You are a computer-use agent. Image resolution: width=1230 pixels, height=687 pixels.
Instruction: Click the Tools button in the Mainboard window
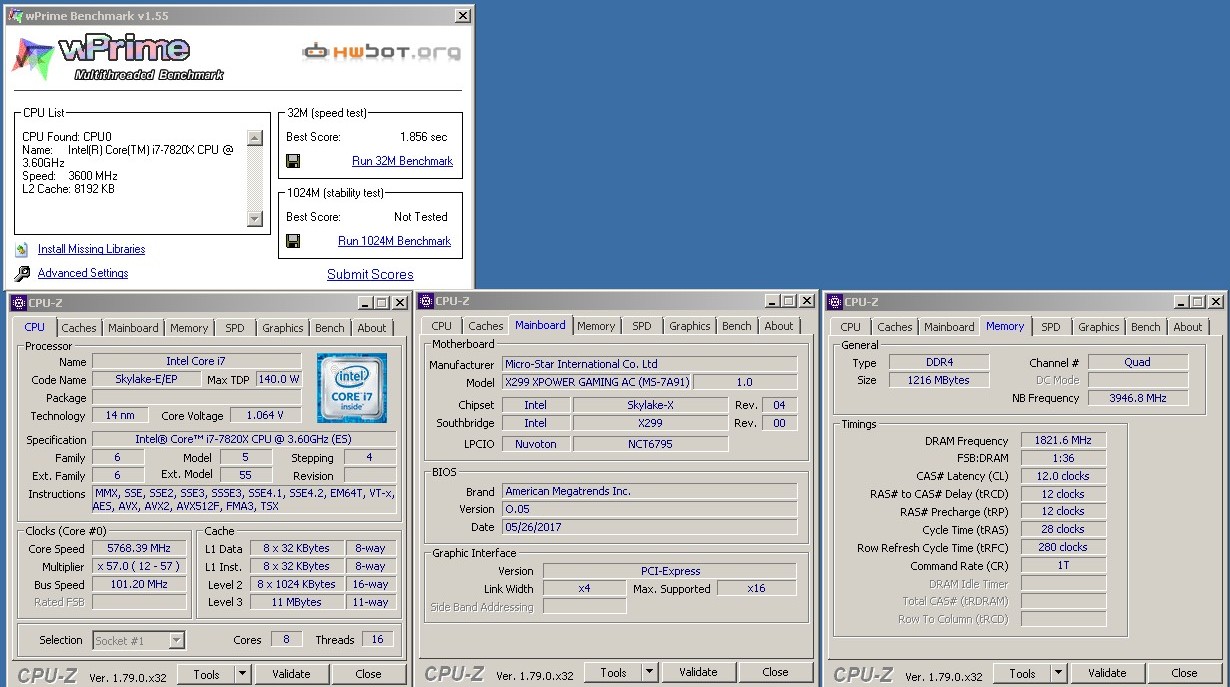pyautogui.click(x=613, y=673)
